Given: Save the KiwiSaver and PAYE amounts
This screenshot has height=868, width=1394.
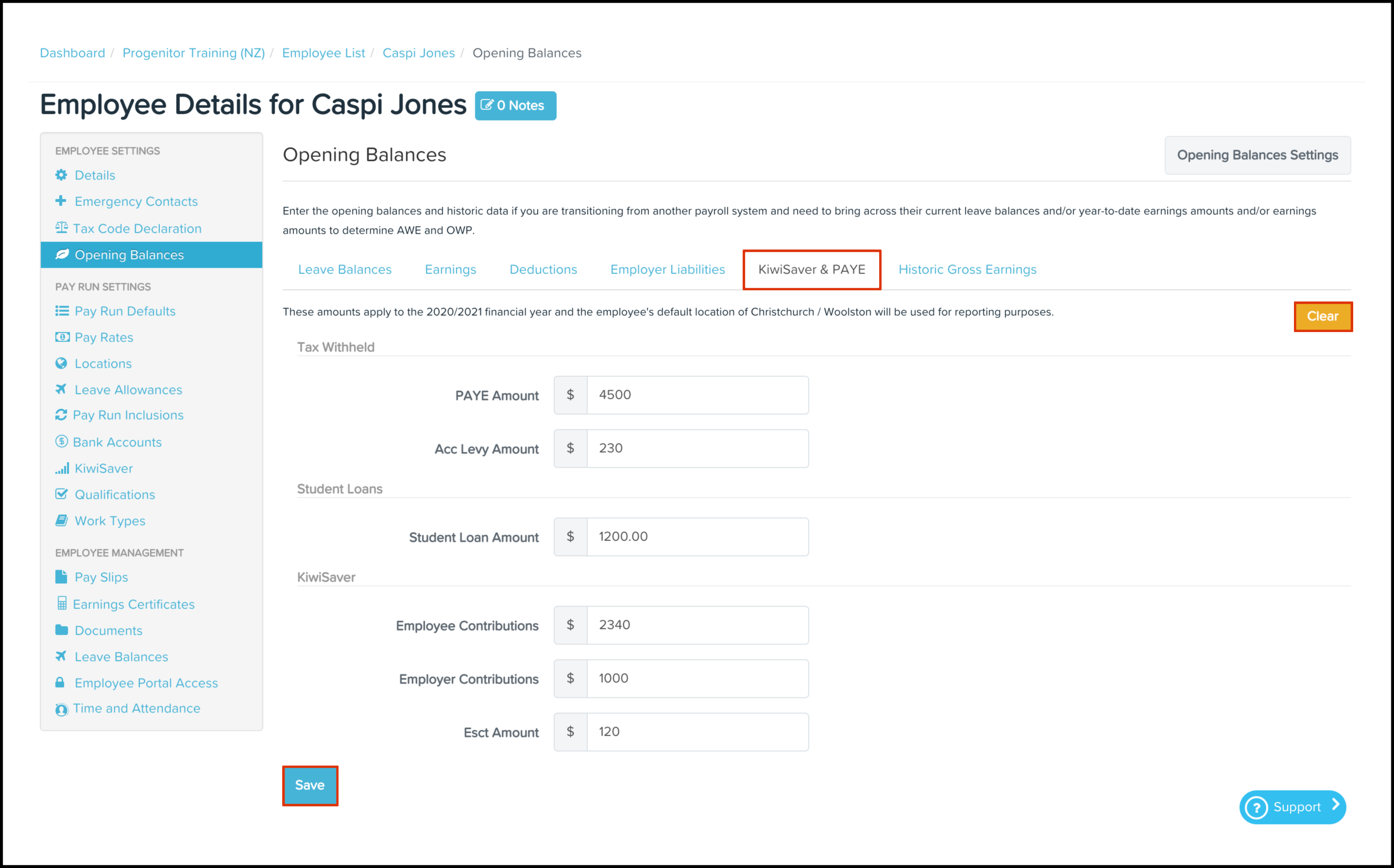Looking at the screenshot, I should coord(309,785).
